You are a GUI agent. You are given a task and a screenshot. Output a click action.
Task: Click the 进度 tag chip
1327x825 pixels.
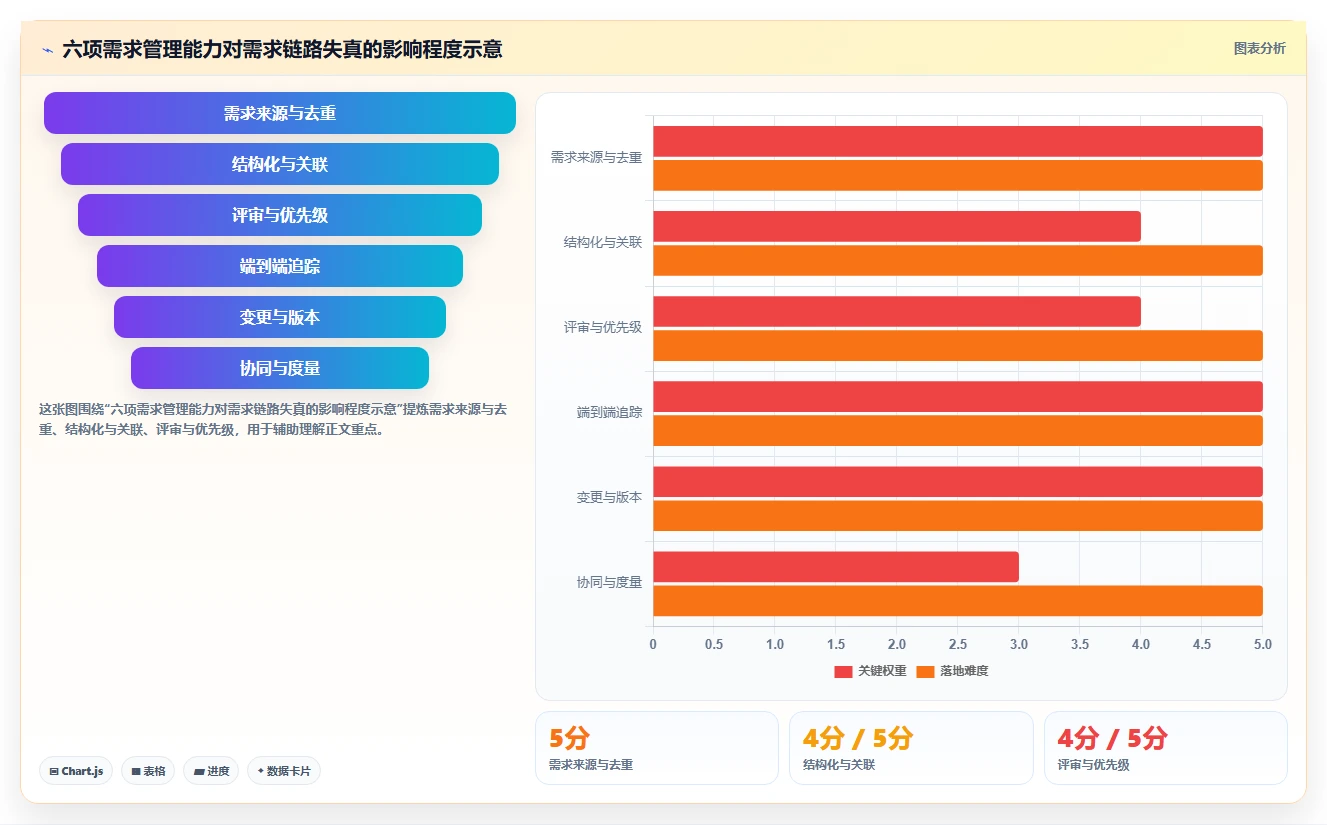coord(211,771)
